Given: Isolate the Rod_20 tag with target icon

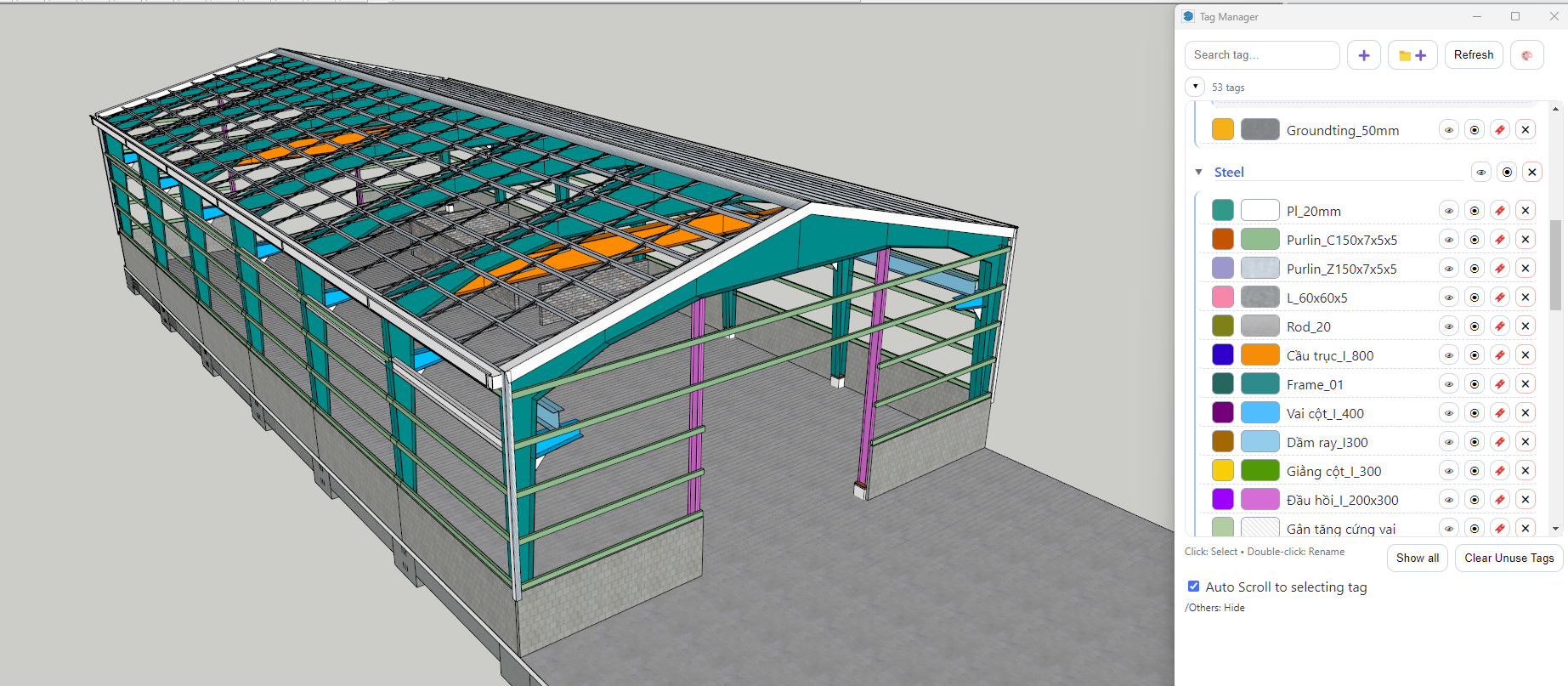Looking at the screenshot, I should pyautogui.click(x=1475, y=326).
